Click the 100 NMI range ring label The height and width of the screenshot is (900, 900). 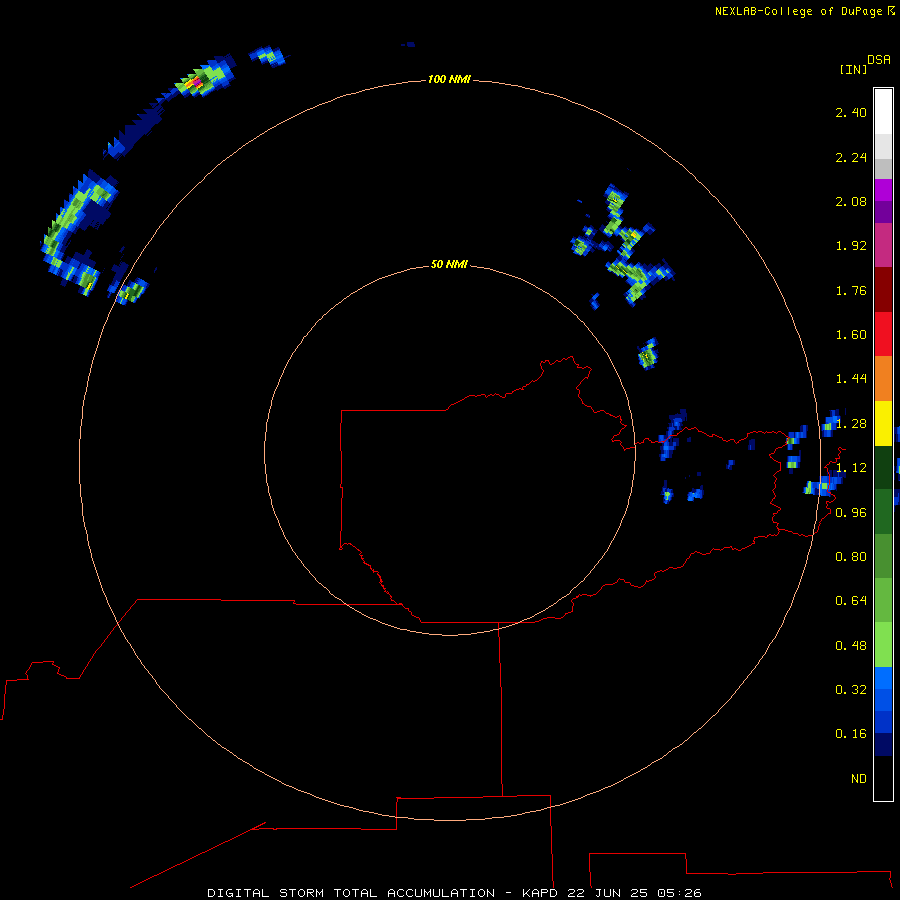coord(449,79)
